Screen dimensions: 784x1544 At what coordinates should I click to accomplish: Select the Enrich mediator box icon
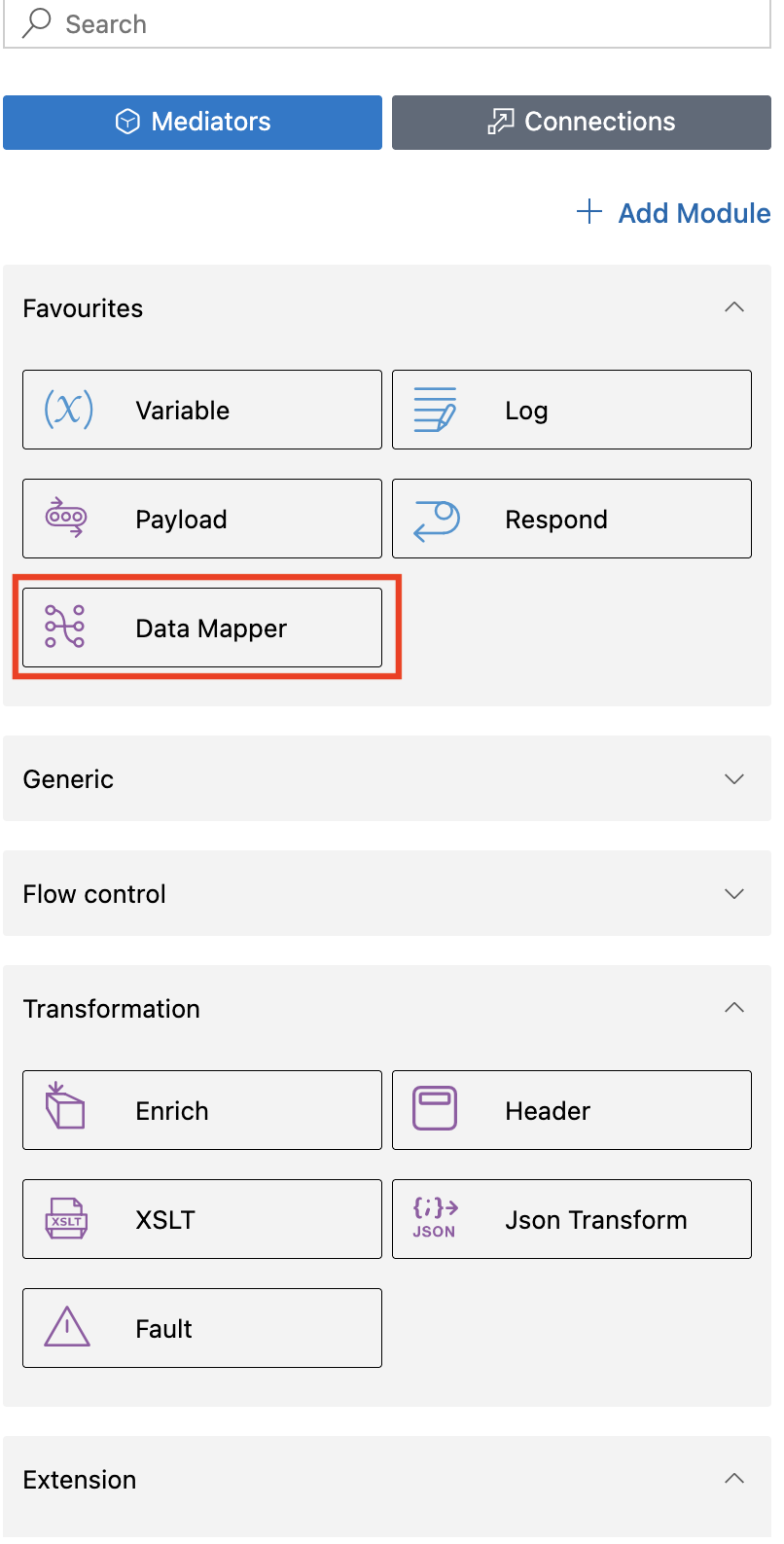pos(65,1106)
